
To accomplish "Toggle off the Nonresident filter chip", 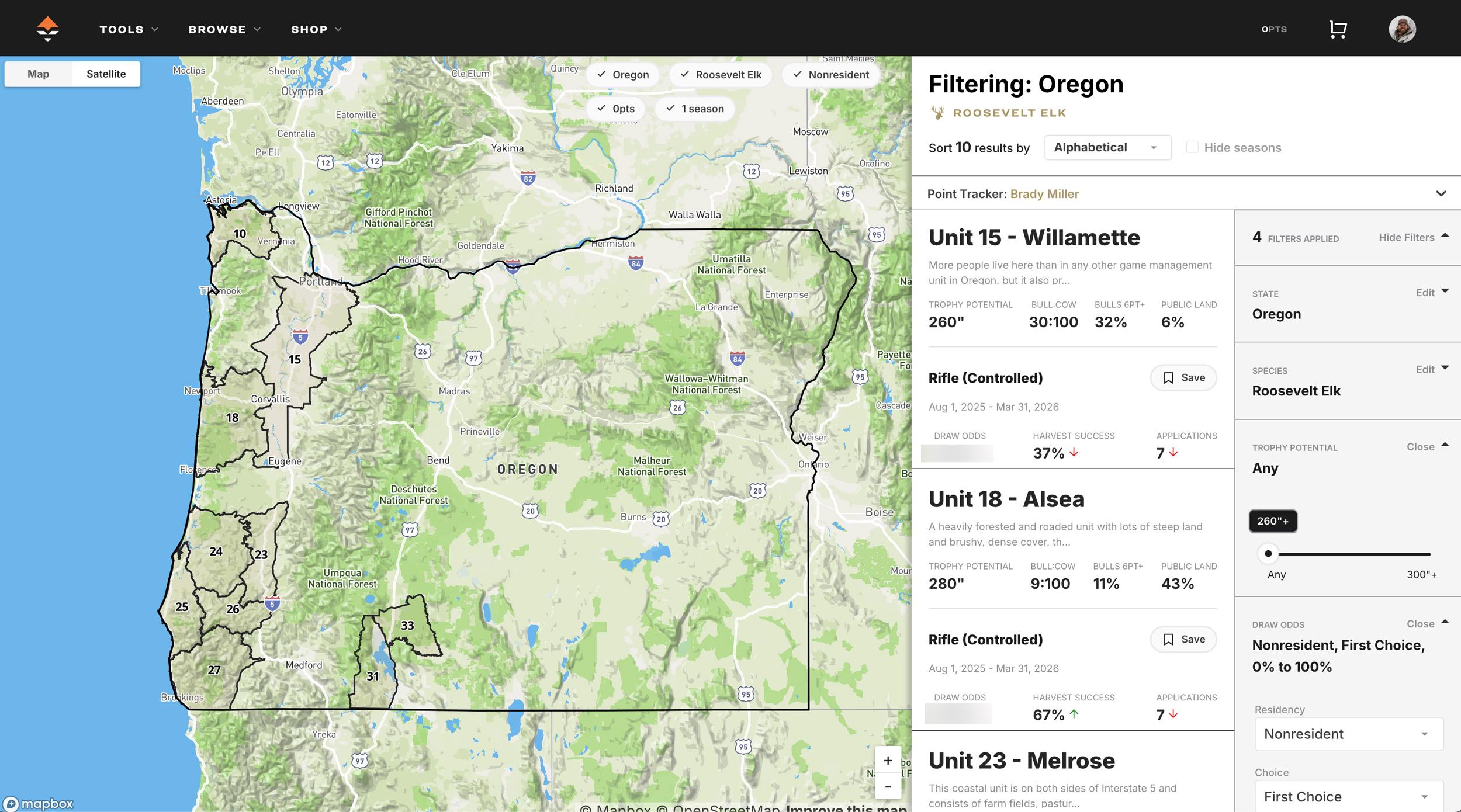I will point(830,74).
